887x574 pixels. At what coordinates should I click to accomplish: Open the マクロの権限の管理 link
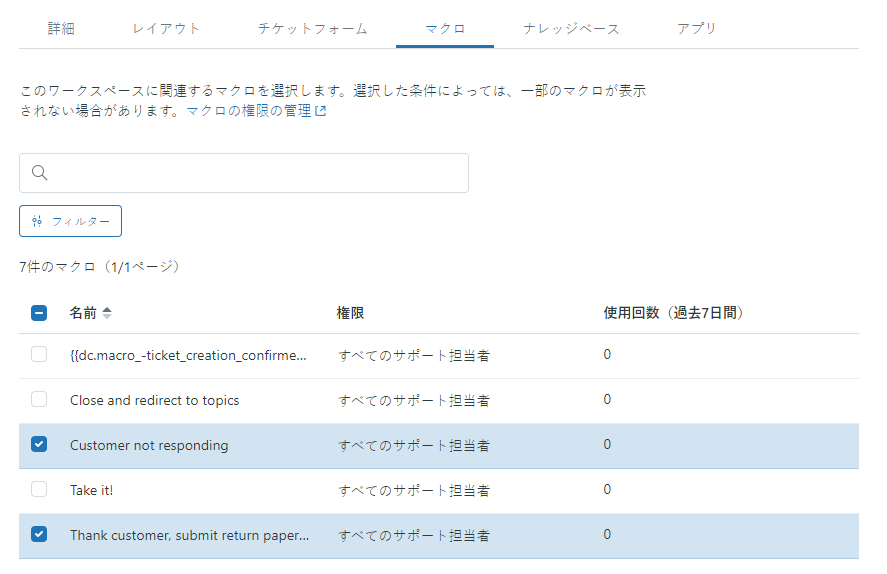click(x=249, y=110)
